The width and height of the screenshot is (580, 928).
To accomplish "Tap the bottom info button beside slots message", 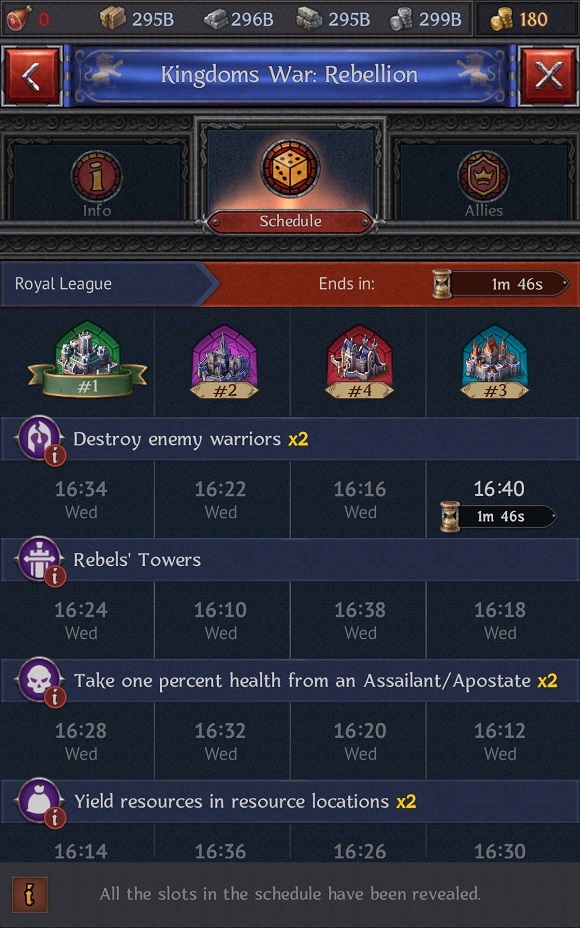I will (30, 894).
